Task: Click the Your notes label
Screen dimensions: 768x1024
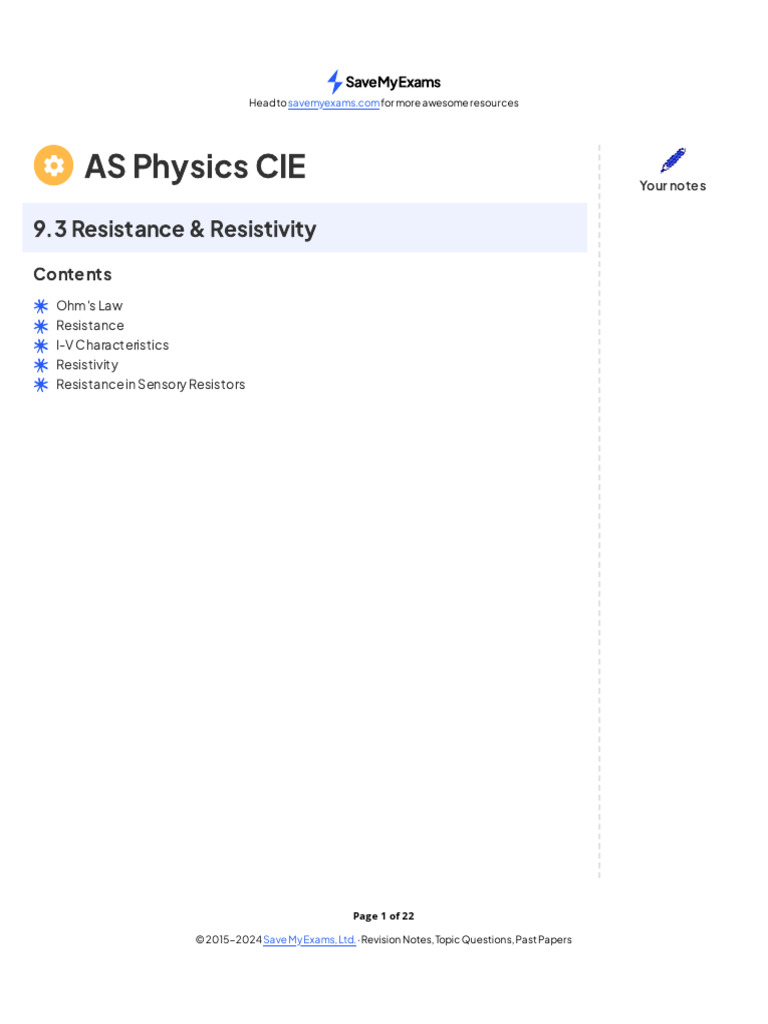Action: click(x=673, y=186)
